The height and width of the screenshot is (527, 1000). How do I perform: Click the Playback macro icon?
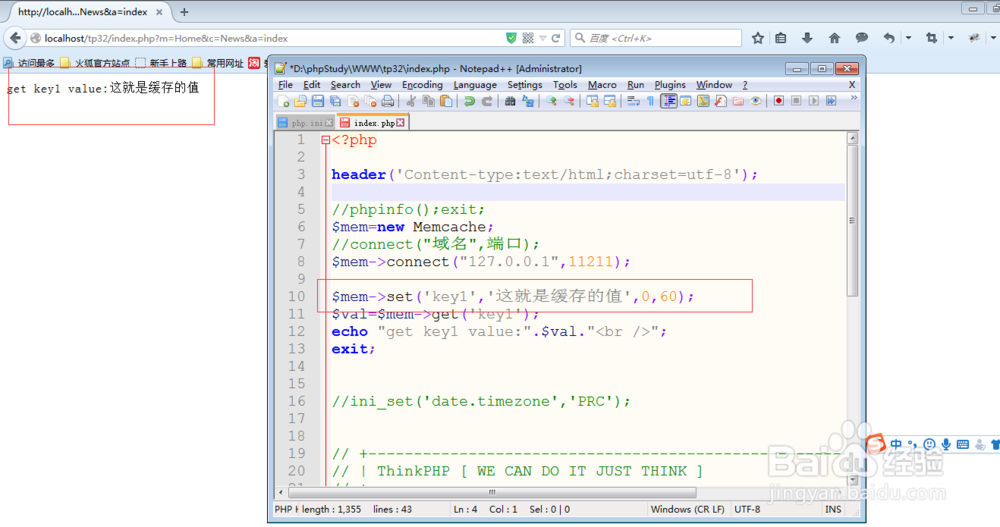click(814, 101)
